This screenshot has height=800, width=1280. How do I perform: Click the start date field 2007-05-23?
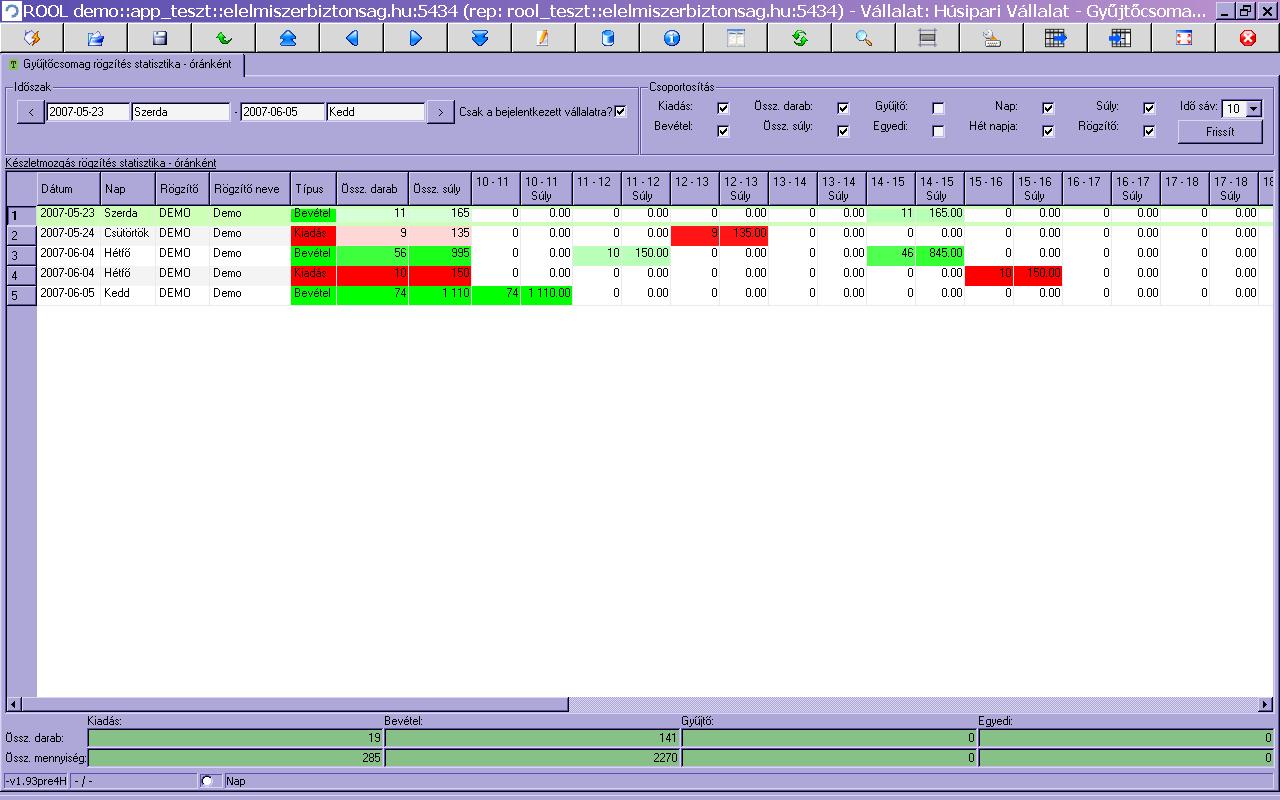point(87,112)
